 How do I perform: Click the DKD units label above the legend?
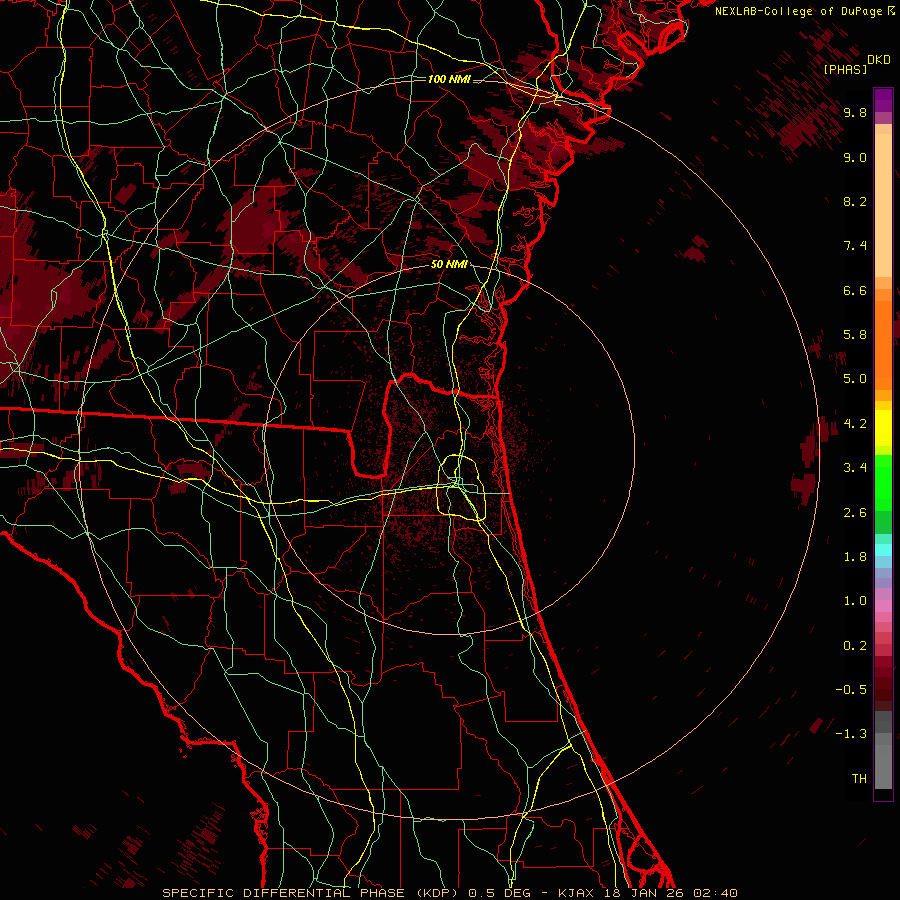[879, 60]
